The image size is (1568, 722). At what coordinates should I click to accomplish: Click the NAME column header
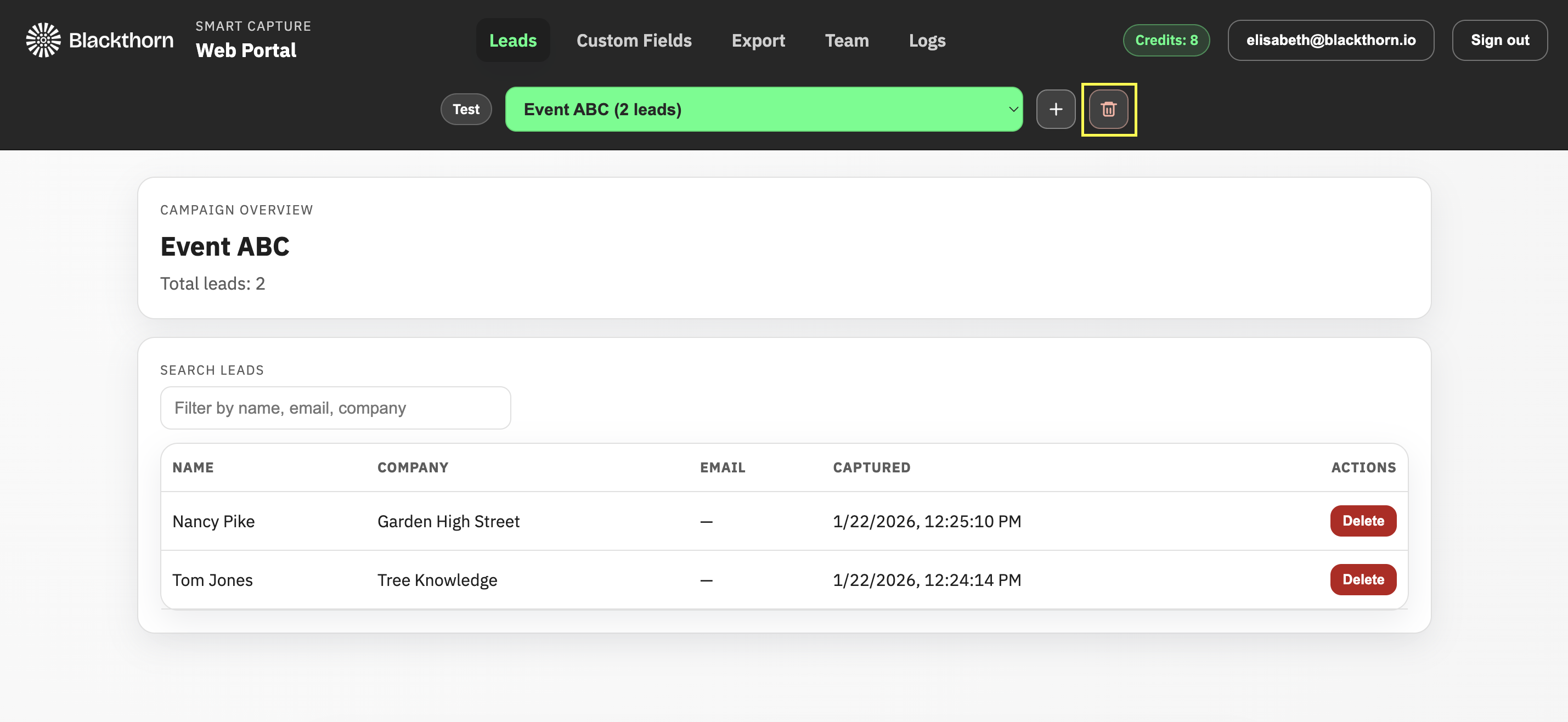(193, 467)
